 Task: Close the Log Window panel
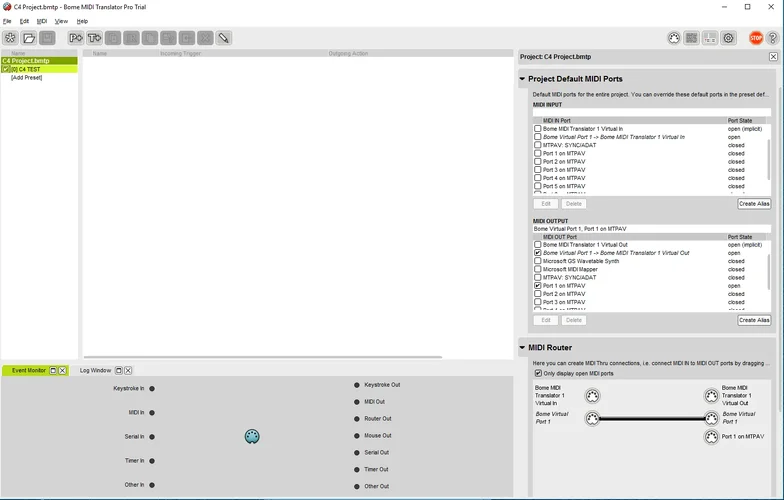tap(128, 370)
